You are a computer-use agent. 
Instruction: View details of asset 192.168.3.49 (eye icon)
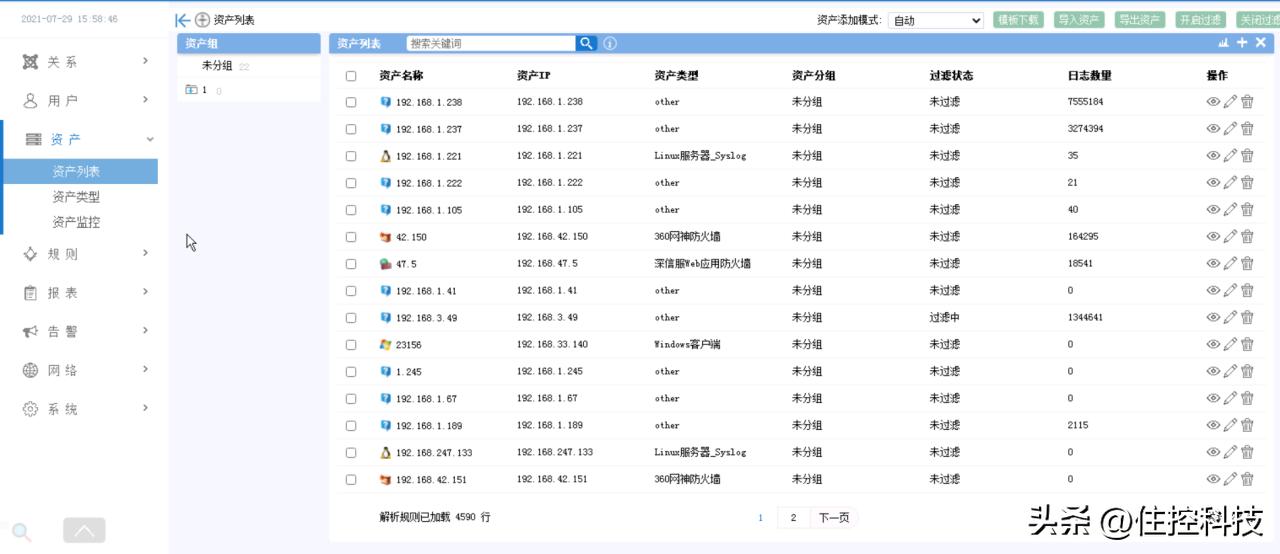point(1213,317)
